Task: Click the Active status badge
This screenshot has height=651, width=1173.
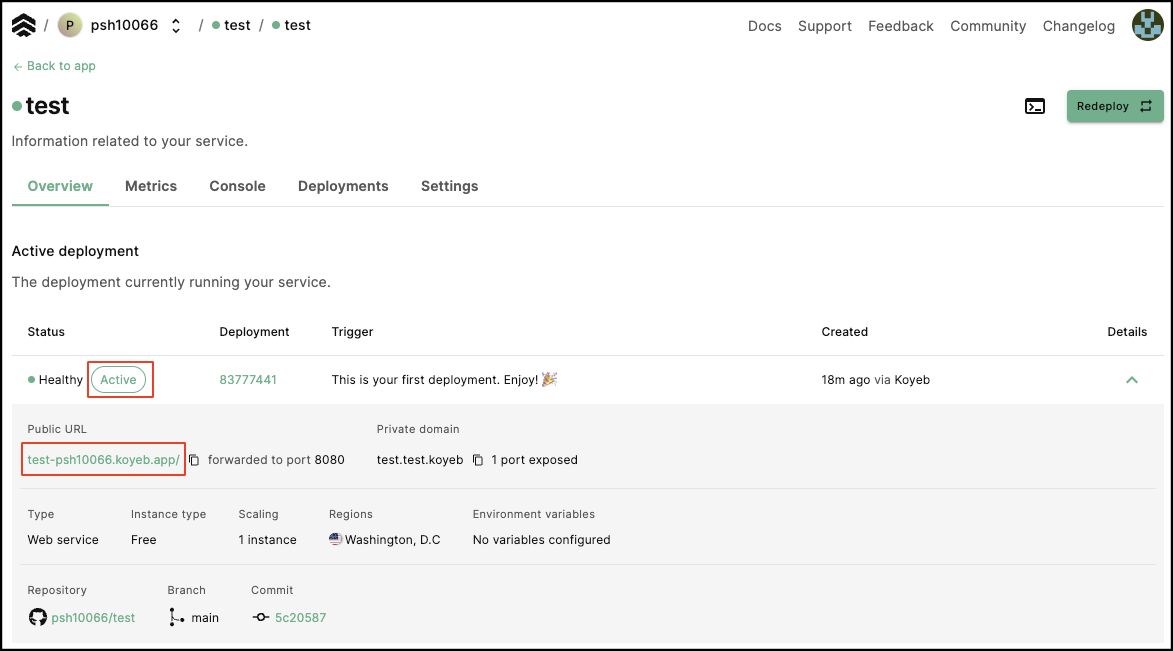Action: coord(118,380)
